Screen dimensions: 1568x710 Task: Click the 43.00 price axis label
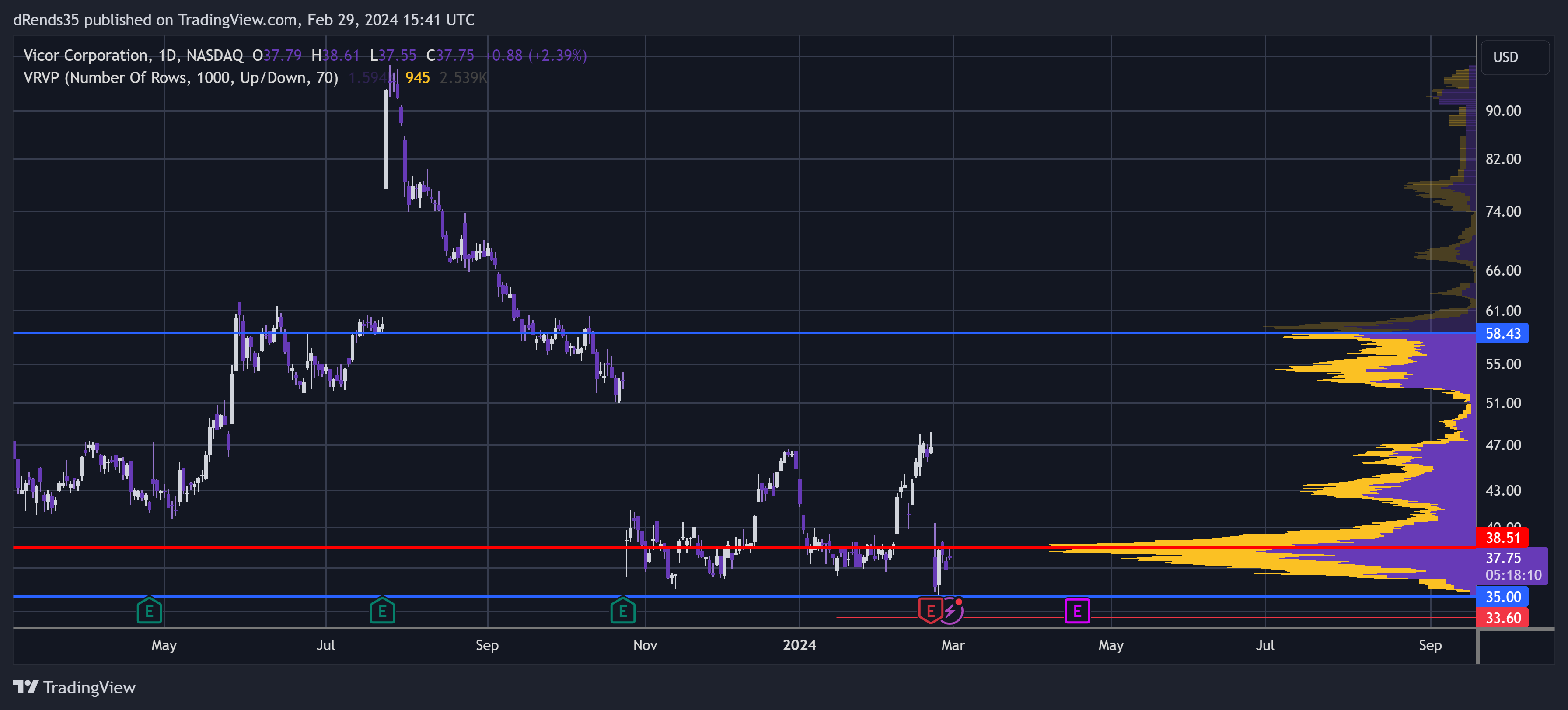[x=1503, y=490]
